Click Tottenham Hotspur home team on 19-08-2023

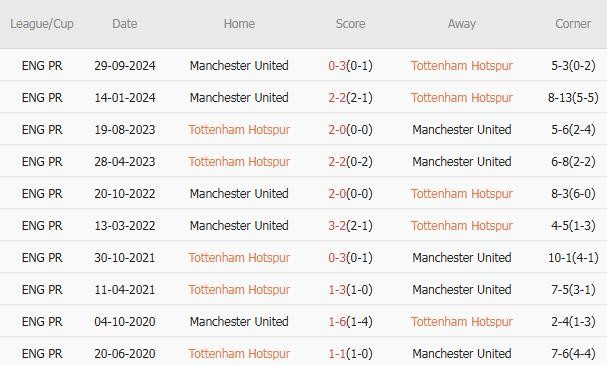tap(239, 130)
